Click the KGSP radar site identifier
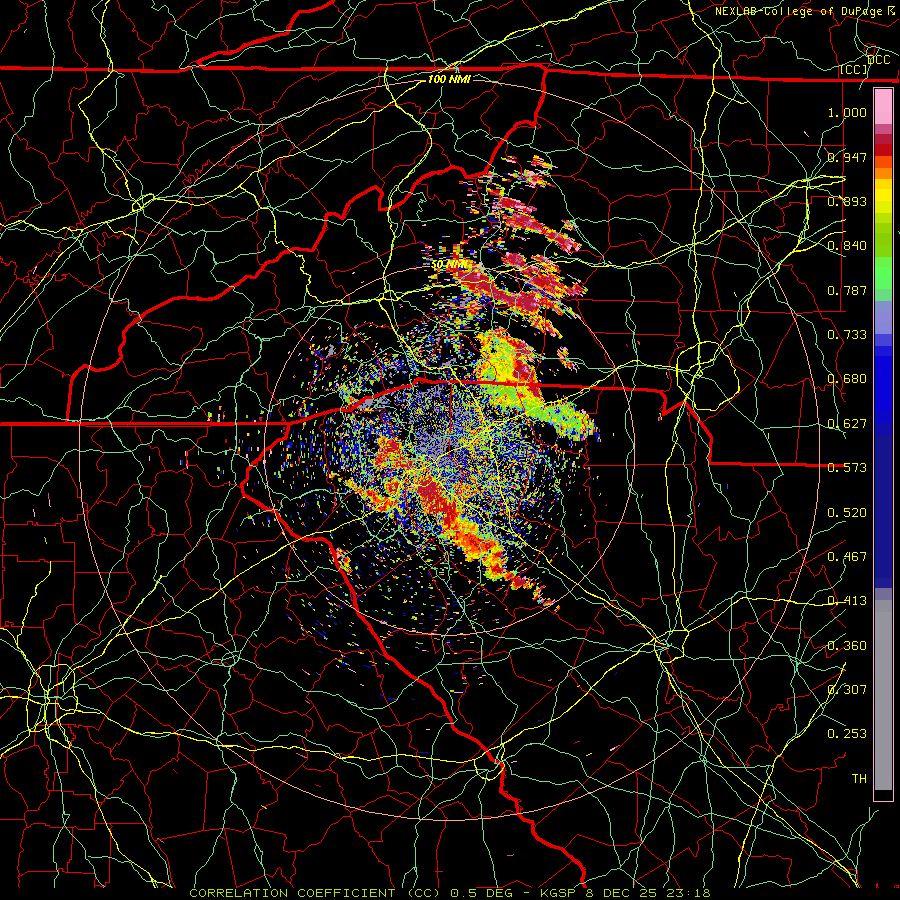The width and height of the screenshot is (900, 900). 560,893
